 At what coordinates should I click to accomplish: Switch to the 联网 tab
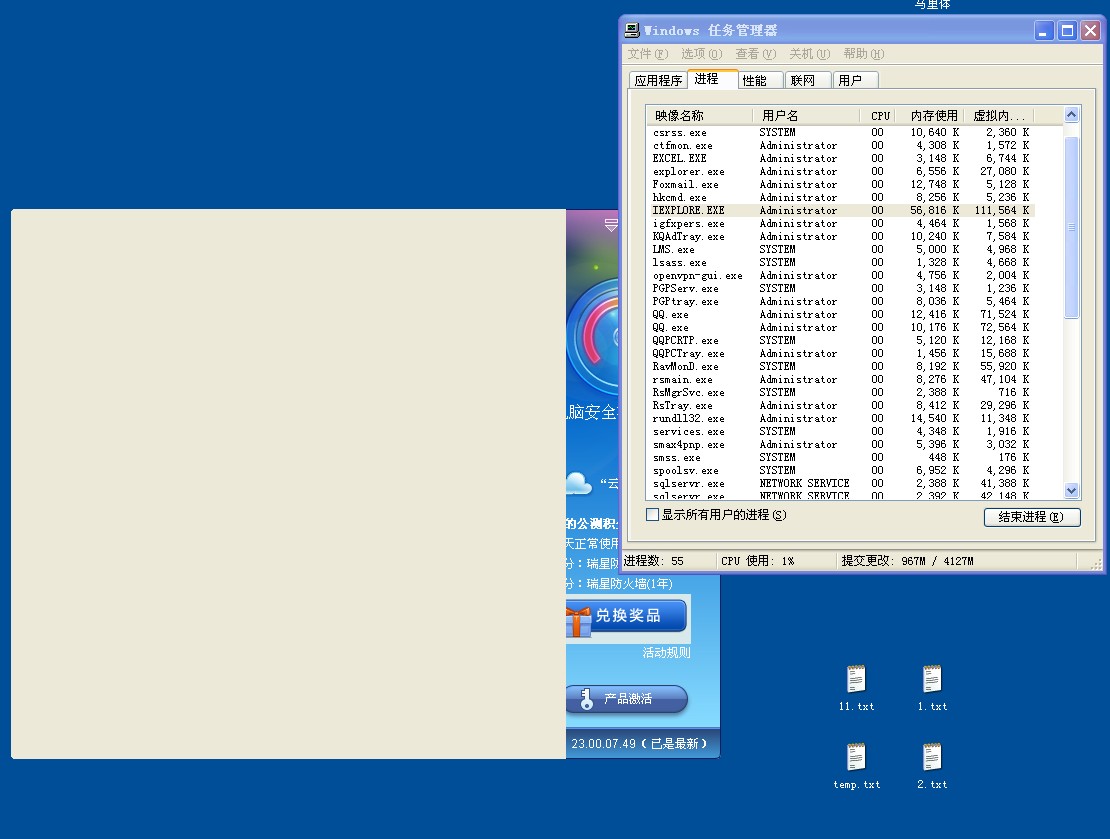[x=808, y=80]
